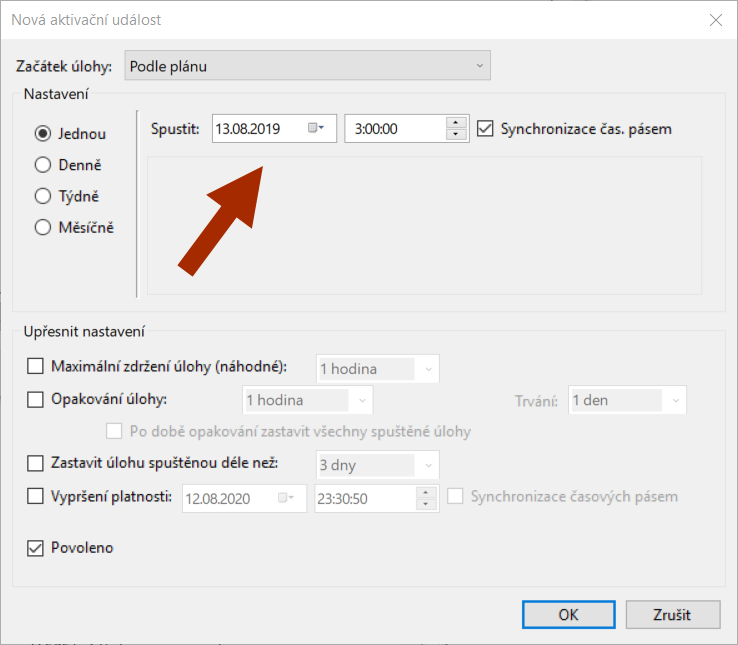This screenshot has height=645, width=738.
Task: Increase expiration time 23:30:50 with up arrow
Action: click(425, 493)
